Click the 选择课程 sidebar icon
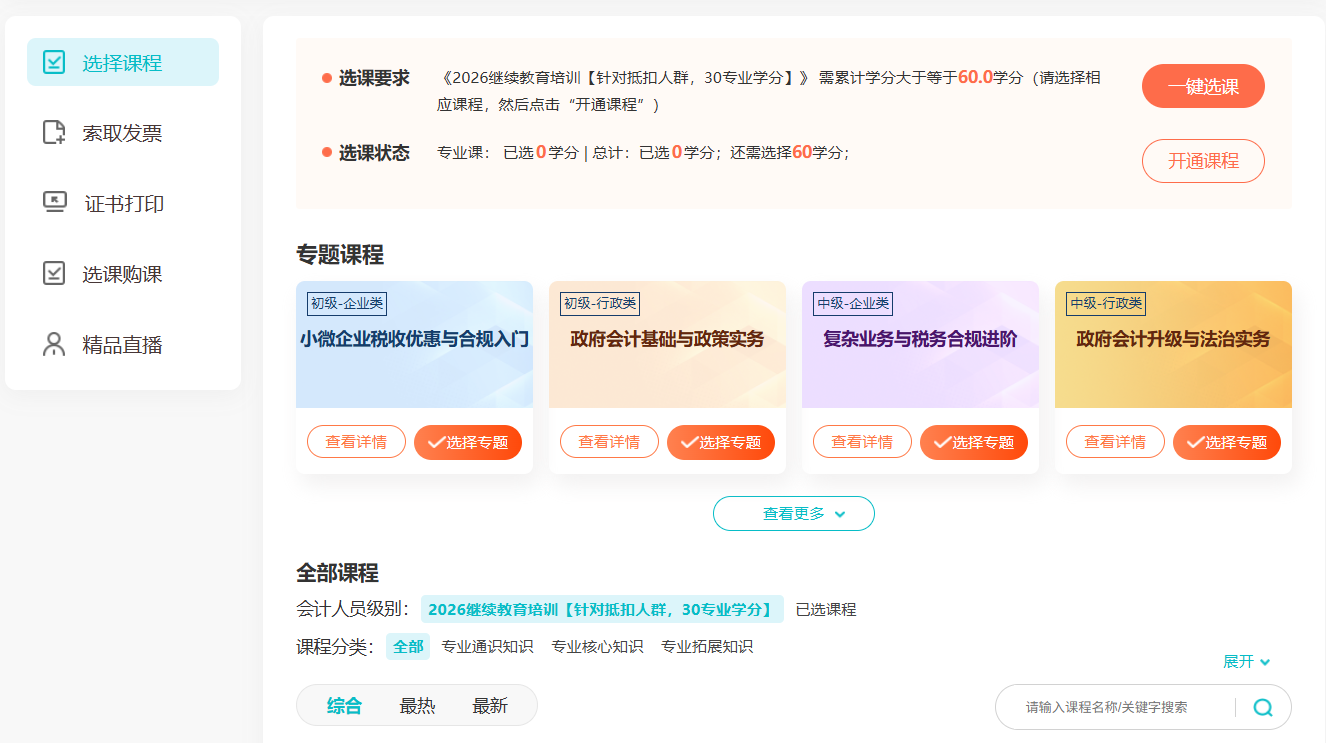Screen dimensions: 1326x743 pyautogui.click(x=54, y=62)
